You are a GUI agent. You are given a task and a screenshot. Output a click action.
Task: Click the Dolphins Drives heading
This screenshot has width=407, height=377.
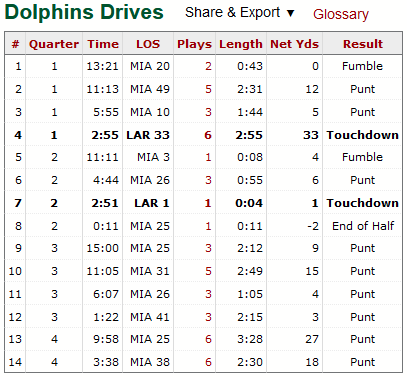[x=84, y=12]
